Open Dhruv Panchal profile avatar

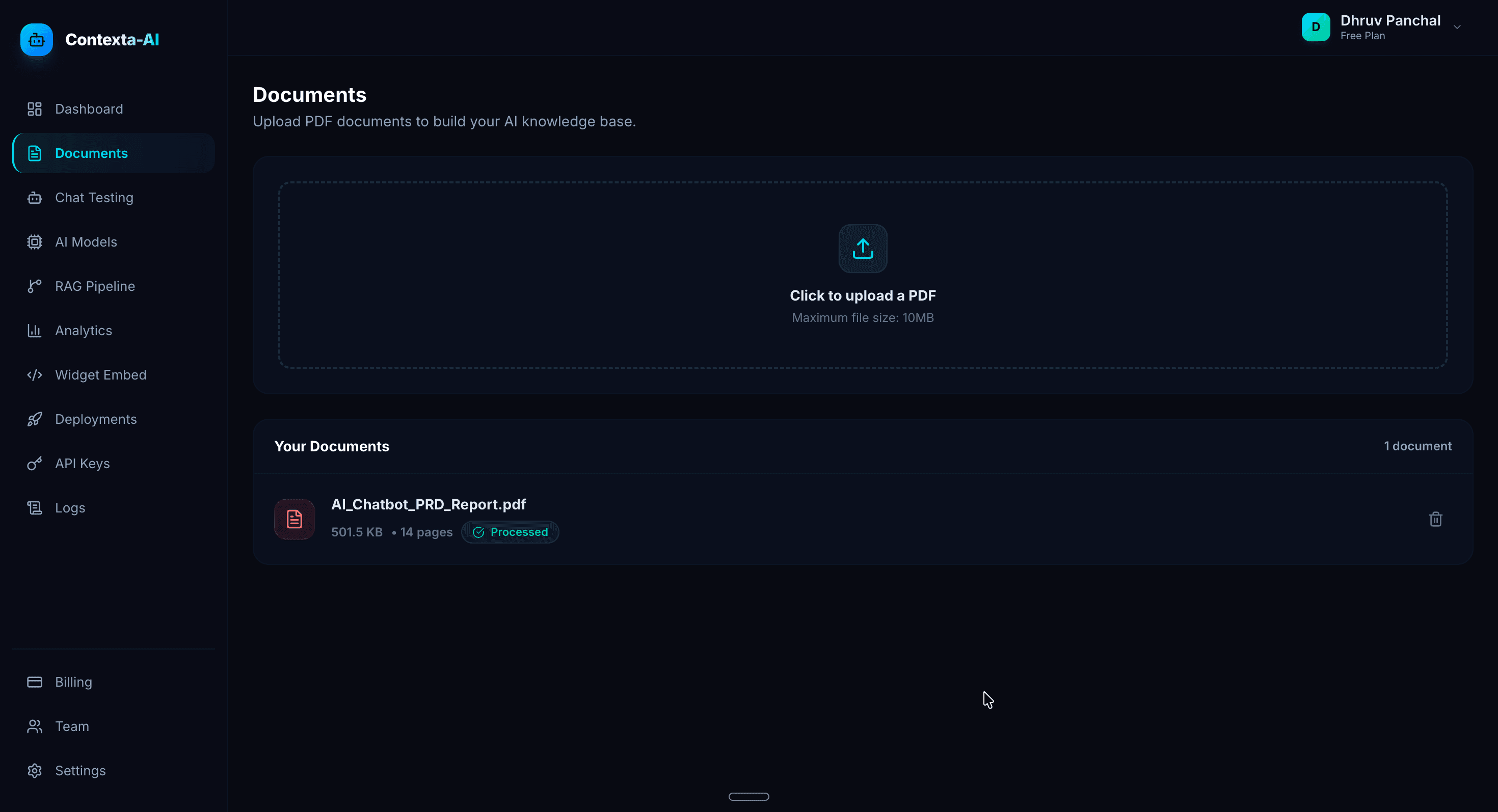[1316, 28]
